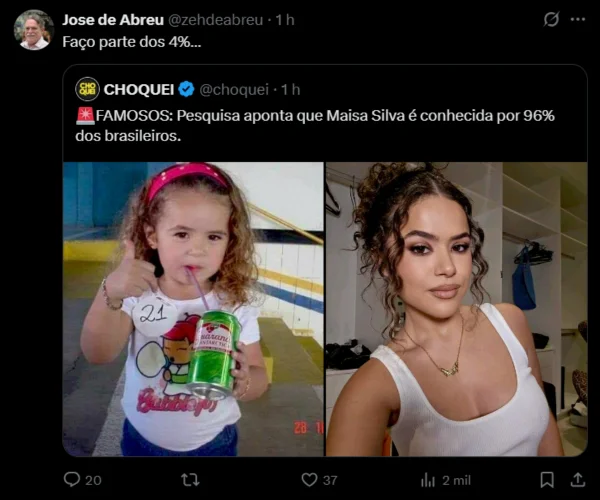
Task: Open the @zehdeabreu handle link
Action: [215, 20]
